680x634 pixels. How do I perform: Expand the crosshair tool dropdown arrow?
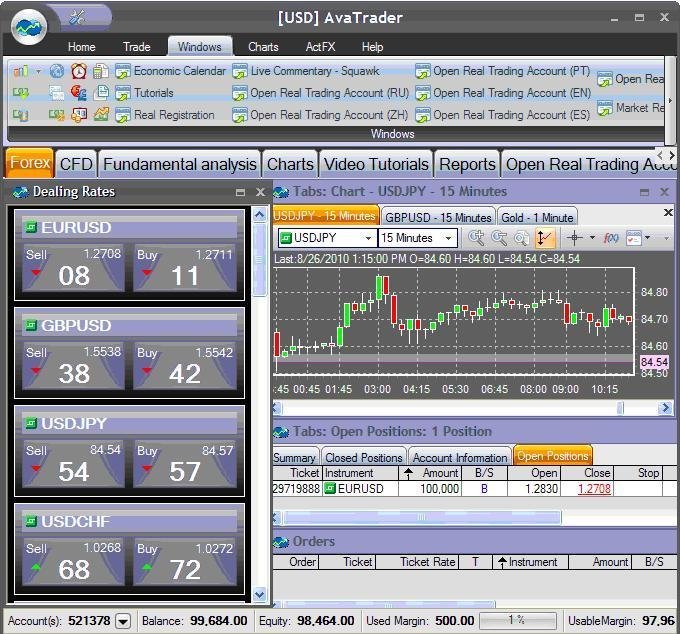592,238
